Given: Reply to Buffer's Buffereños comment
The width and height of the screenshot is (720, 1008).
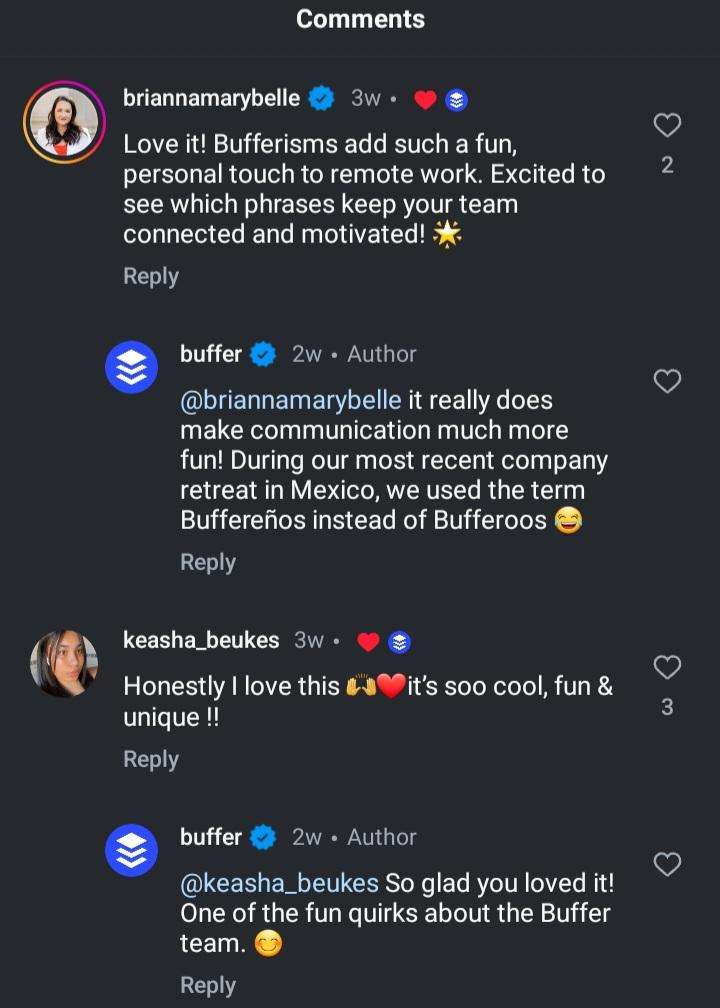Looking at the screenshot, I should [x=208, y=562].
